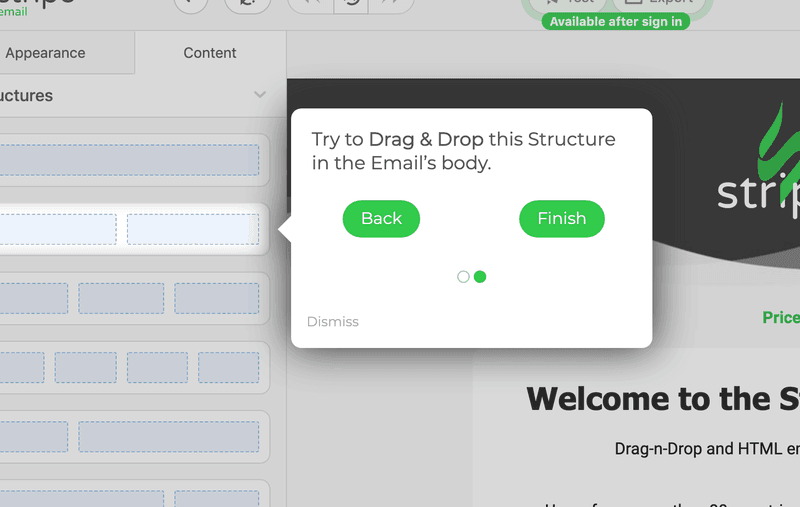Collapse the Structures section chevron

260,95
